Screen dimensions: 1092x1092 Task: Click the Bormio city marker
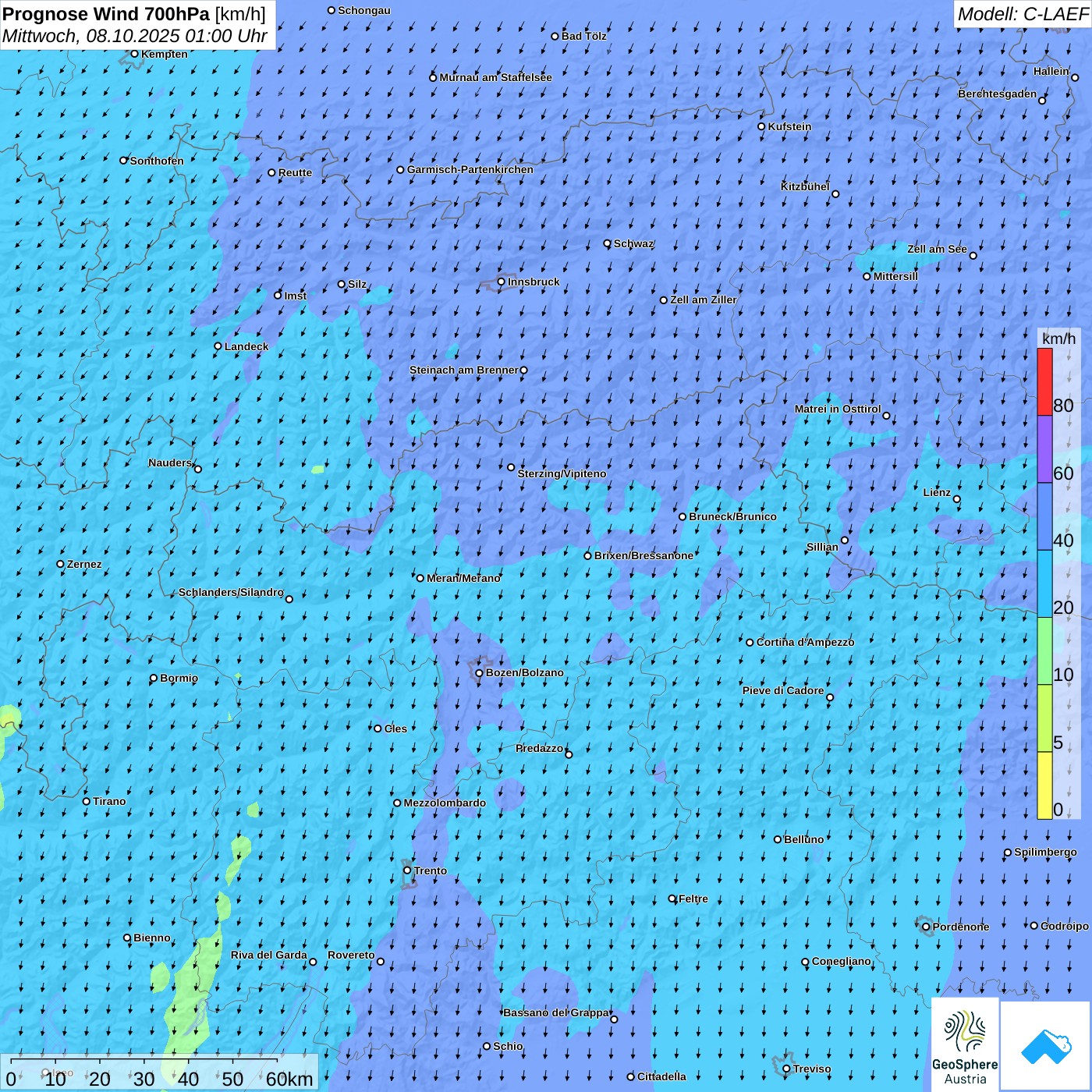pyautogui.click(x=154, y=678)
